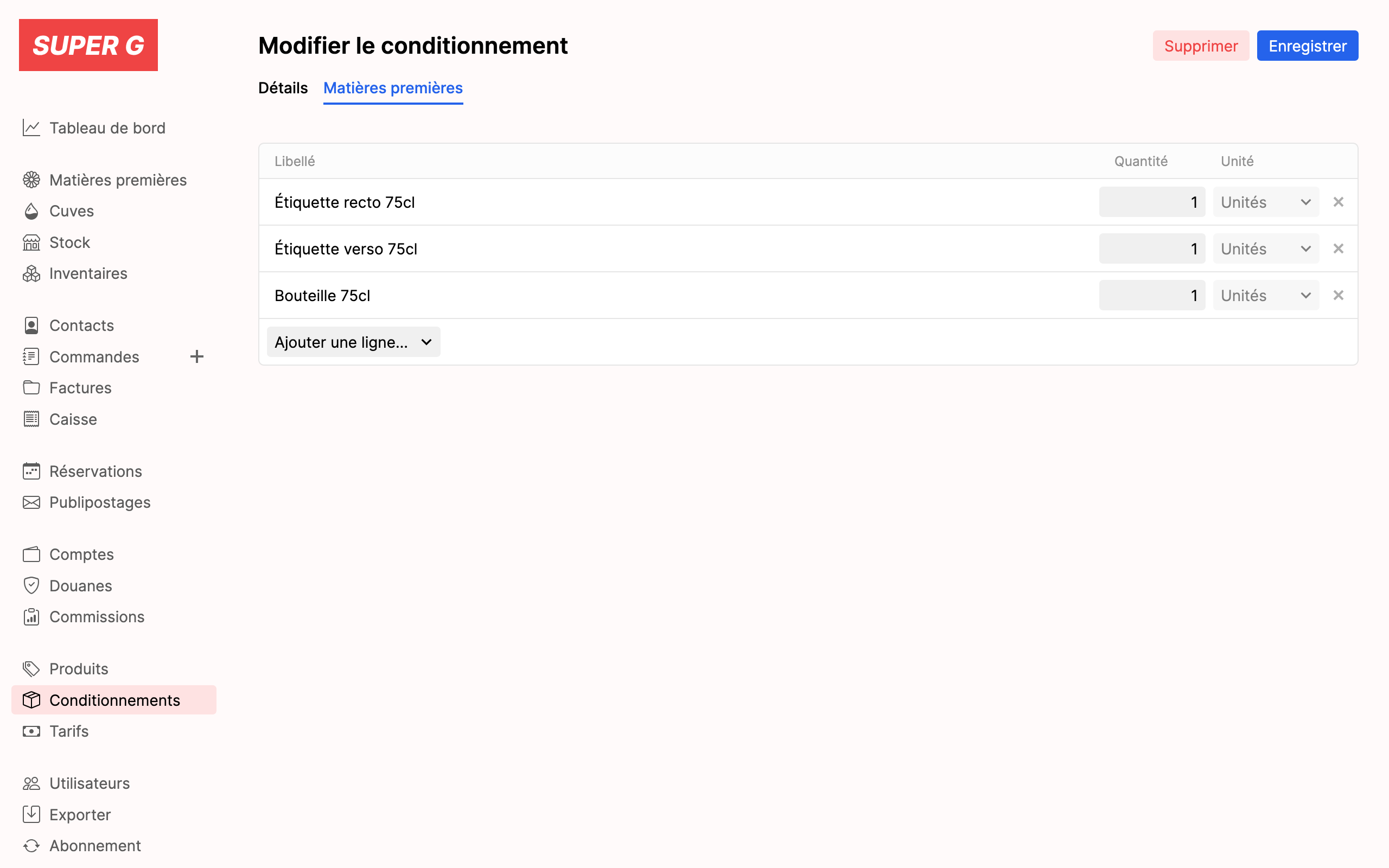This screenshot has width=1389, height=868.
Task: Click the Cuves droplet icon
Action: [31, 210]
